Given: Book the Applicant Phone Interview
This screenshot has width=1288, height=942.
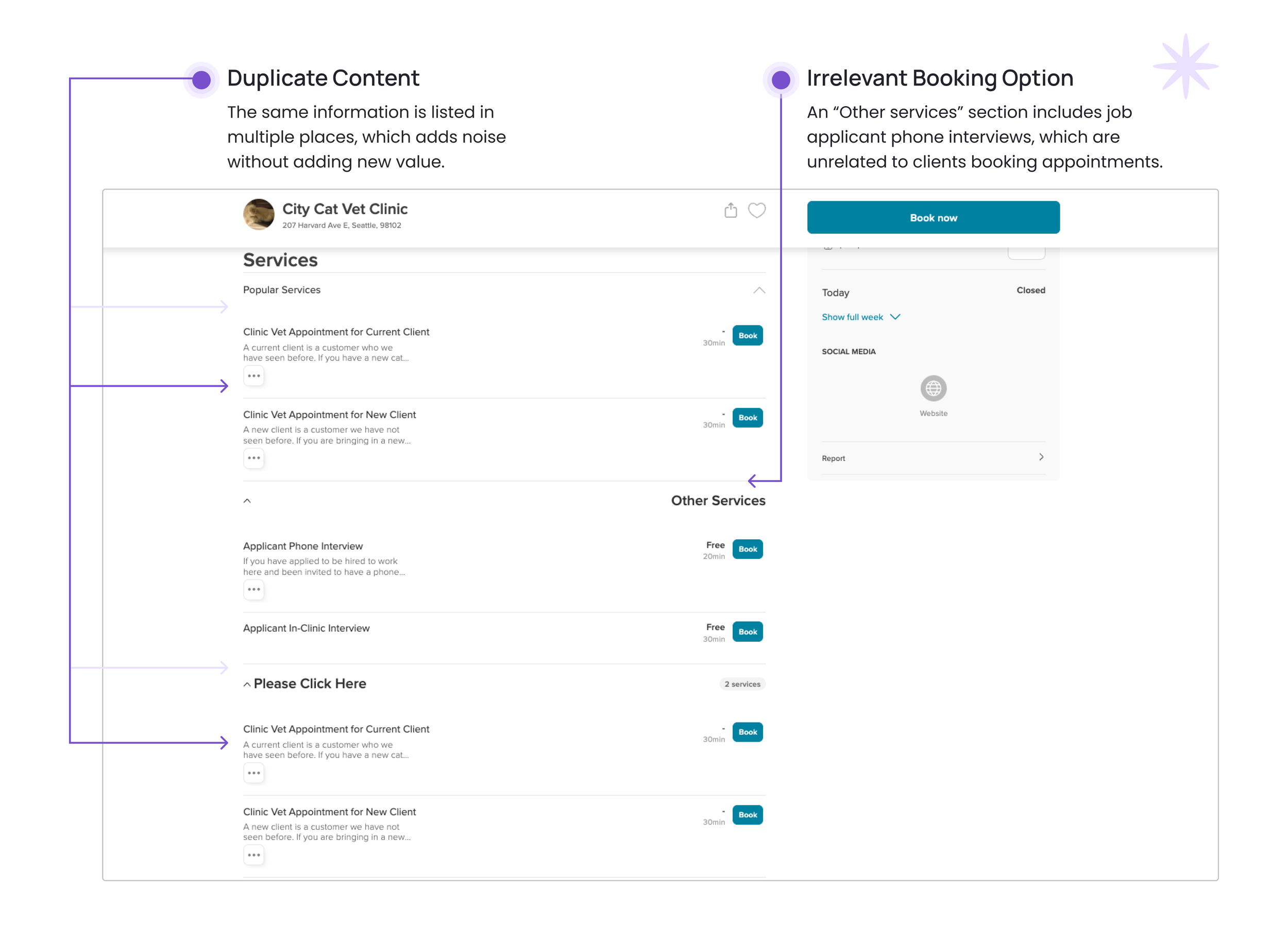Looking at the screenshot, I should point(747,549).
